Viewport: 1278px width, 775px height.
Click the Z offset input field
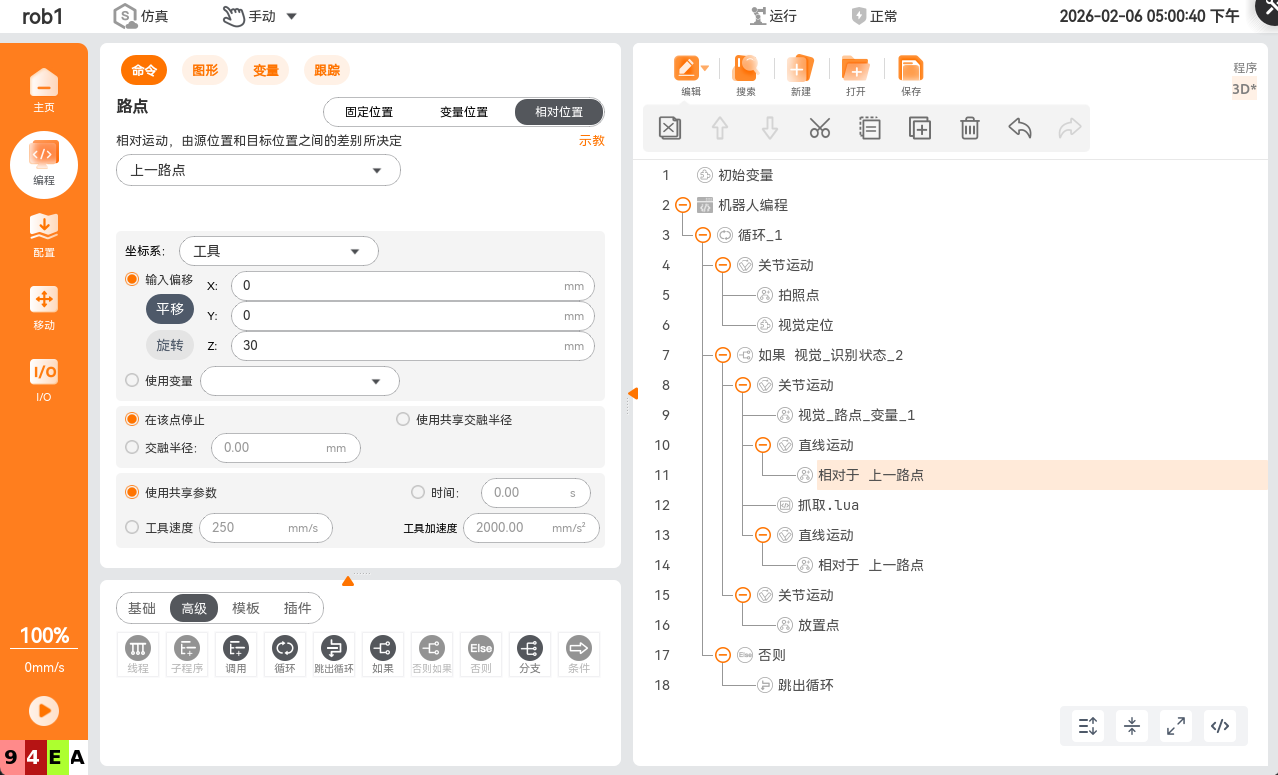click(400, 346)
